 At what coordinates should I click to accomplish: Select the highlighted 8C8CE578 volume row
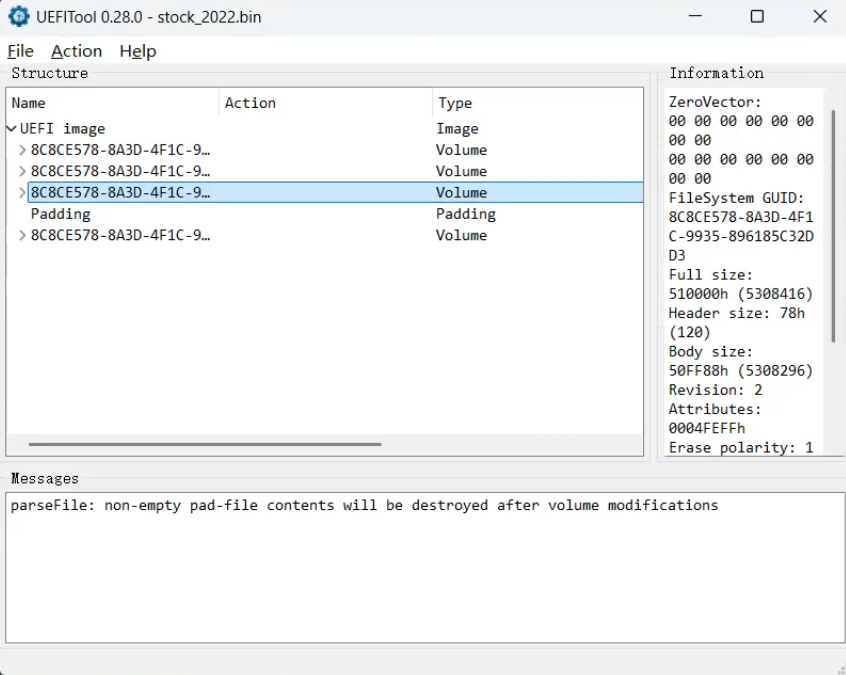[x=335, y=193]
